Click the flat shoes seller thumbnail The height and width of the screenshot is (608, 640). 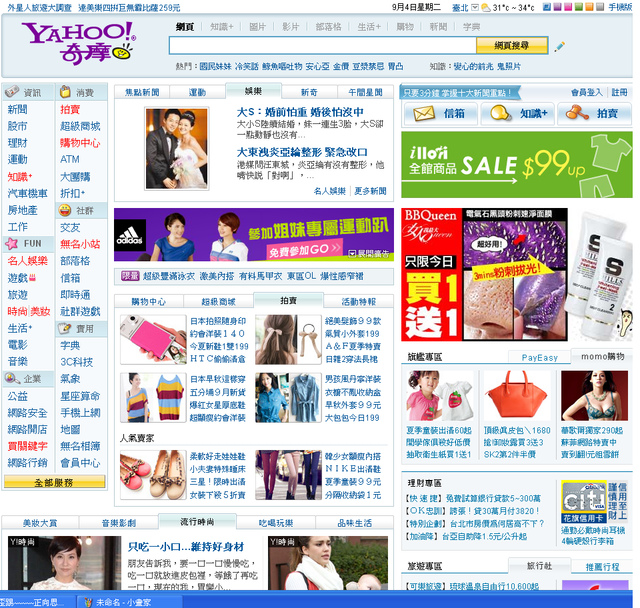coord(153,475)
